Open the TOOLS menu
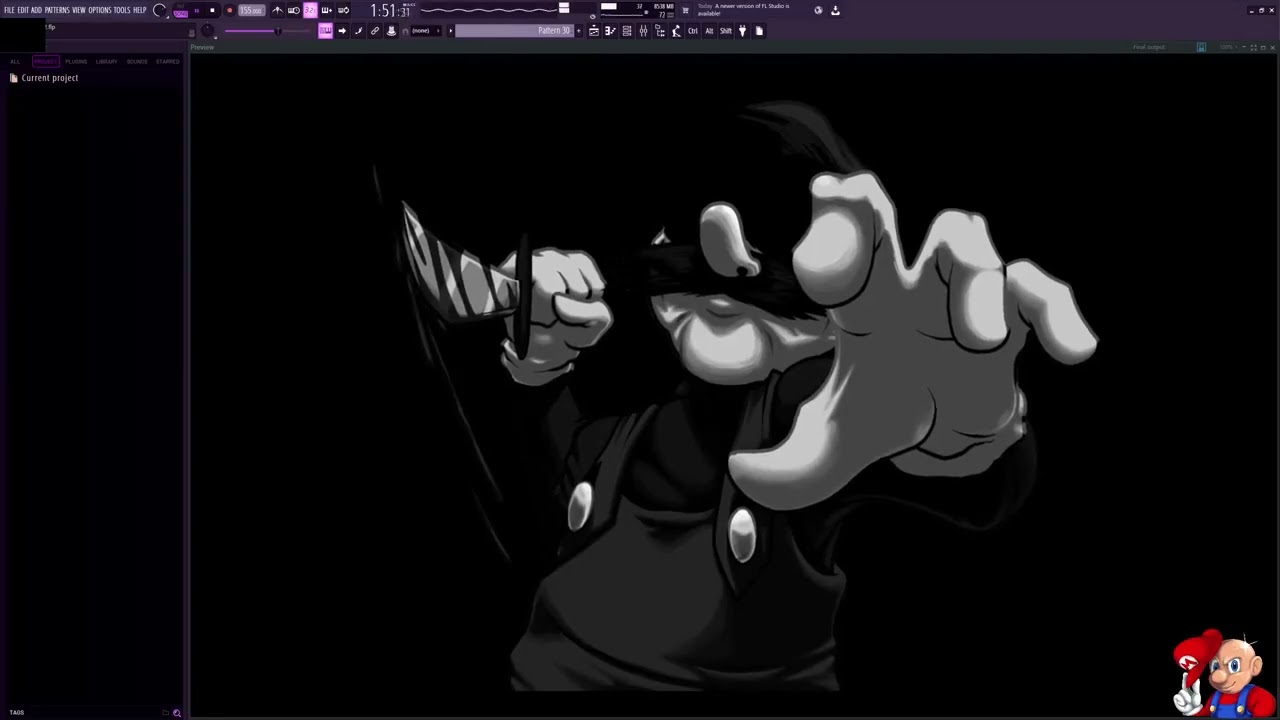 coord(122,10)
